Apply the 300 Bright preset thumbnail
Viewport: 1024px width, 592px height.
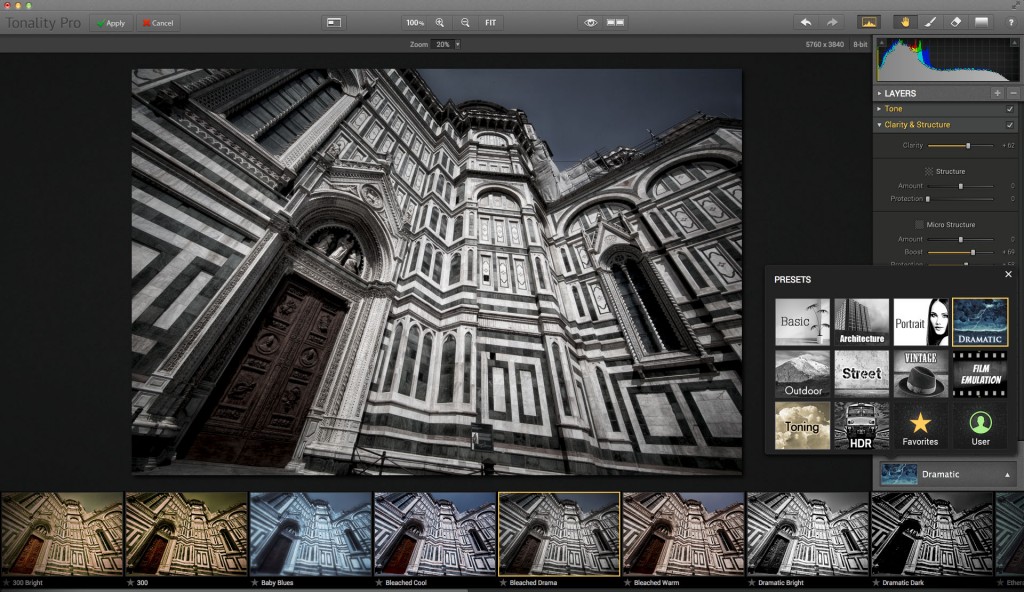point(61,534)
